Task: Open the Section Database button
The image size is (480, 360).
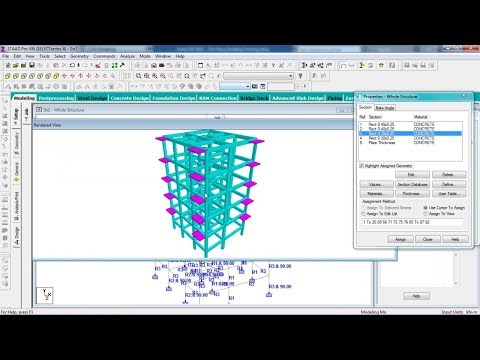Action: point(412,184)
